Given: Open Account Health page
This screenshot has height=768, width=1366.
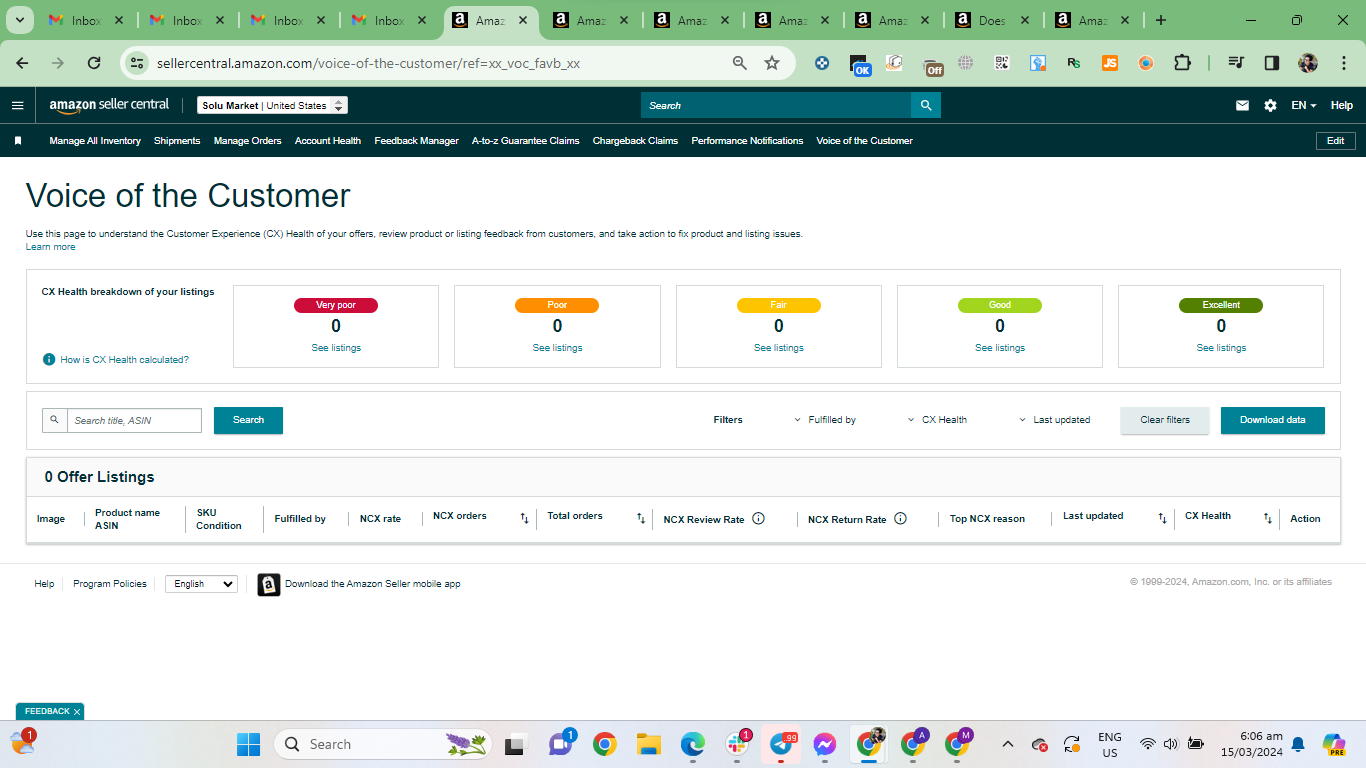Looking at the screenshot, I should [x=328, y=141].
